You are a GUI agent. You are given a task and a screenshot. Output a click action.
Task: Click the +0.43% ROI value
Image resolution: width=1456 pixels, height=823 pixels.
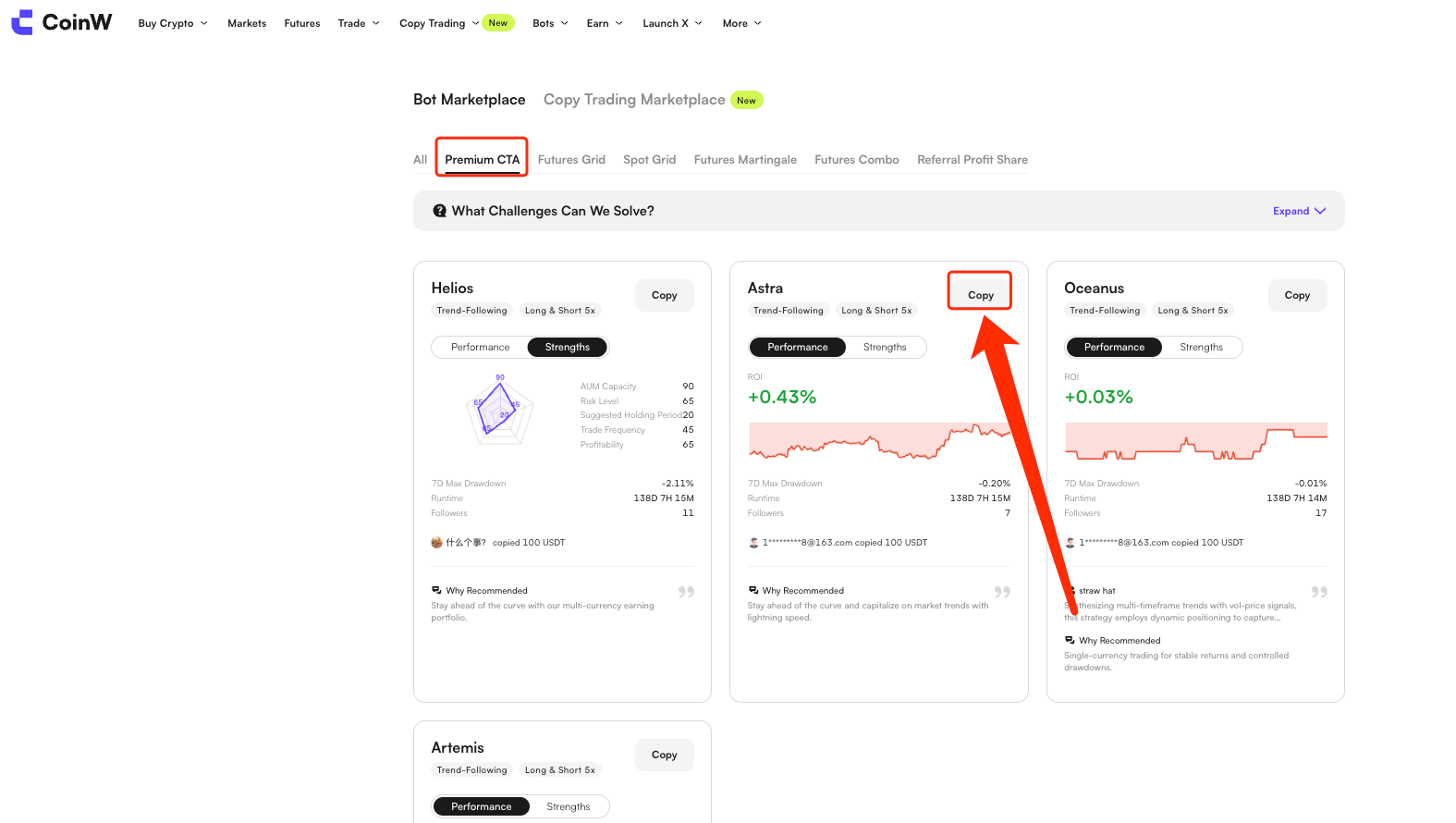[782, 397]
